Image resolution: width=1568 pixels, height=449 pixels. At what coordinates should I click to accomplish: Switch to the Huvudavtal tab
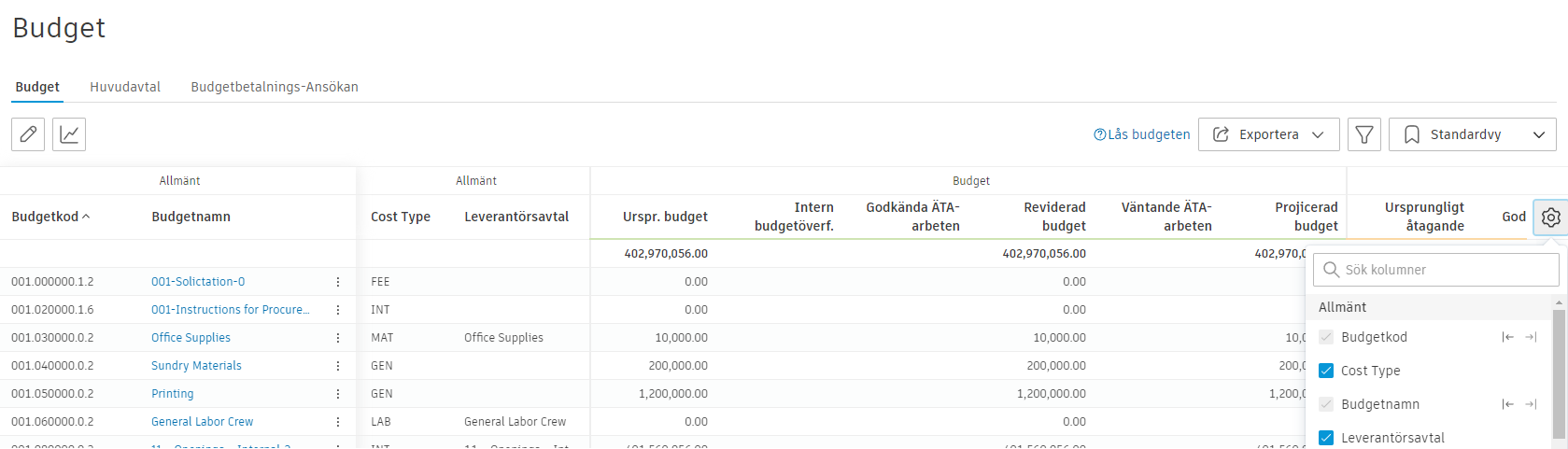point(125,87)
